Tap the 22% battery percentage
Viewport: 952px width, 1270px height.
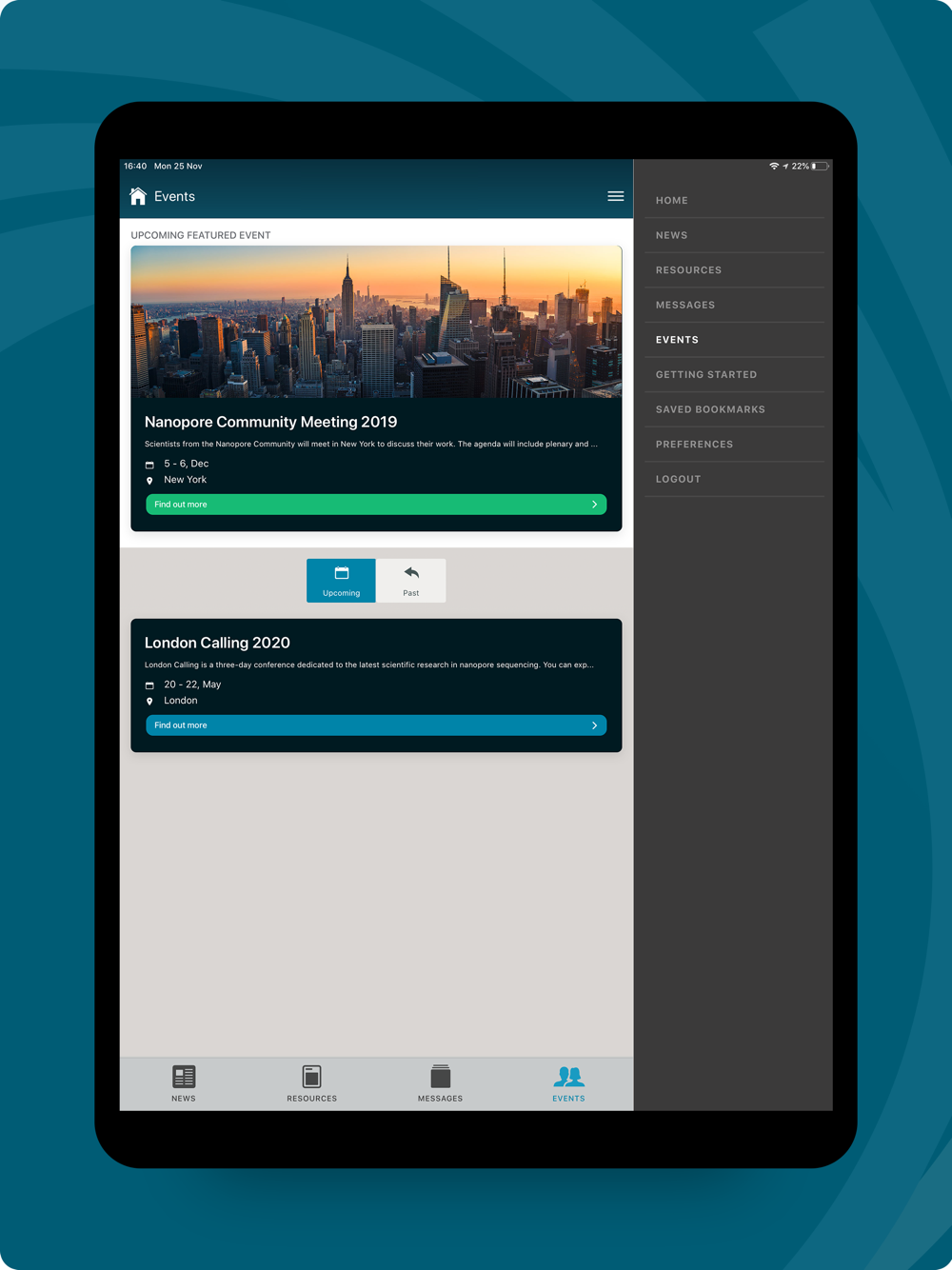(800, 166)
